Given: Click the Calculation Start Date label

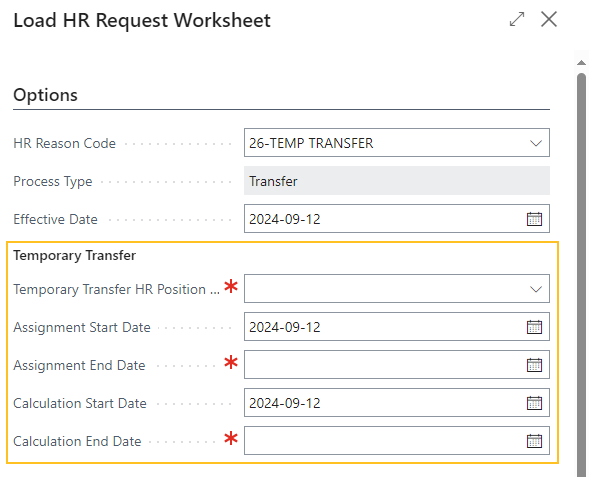Looking at the screenshot, I should tap(80, 403).
